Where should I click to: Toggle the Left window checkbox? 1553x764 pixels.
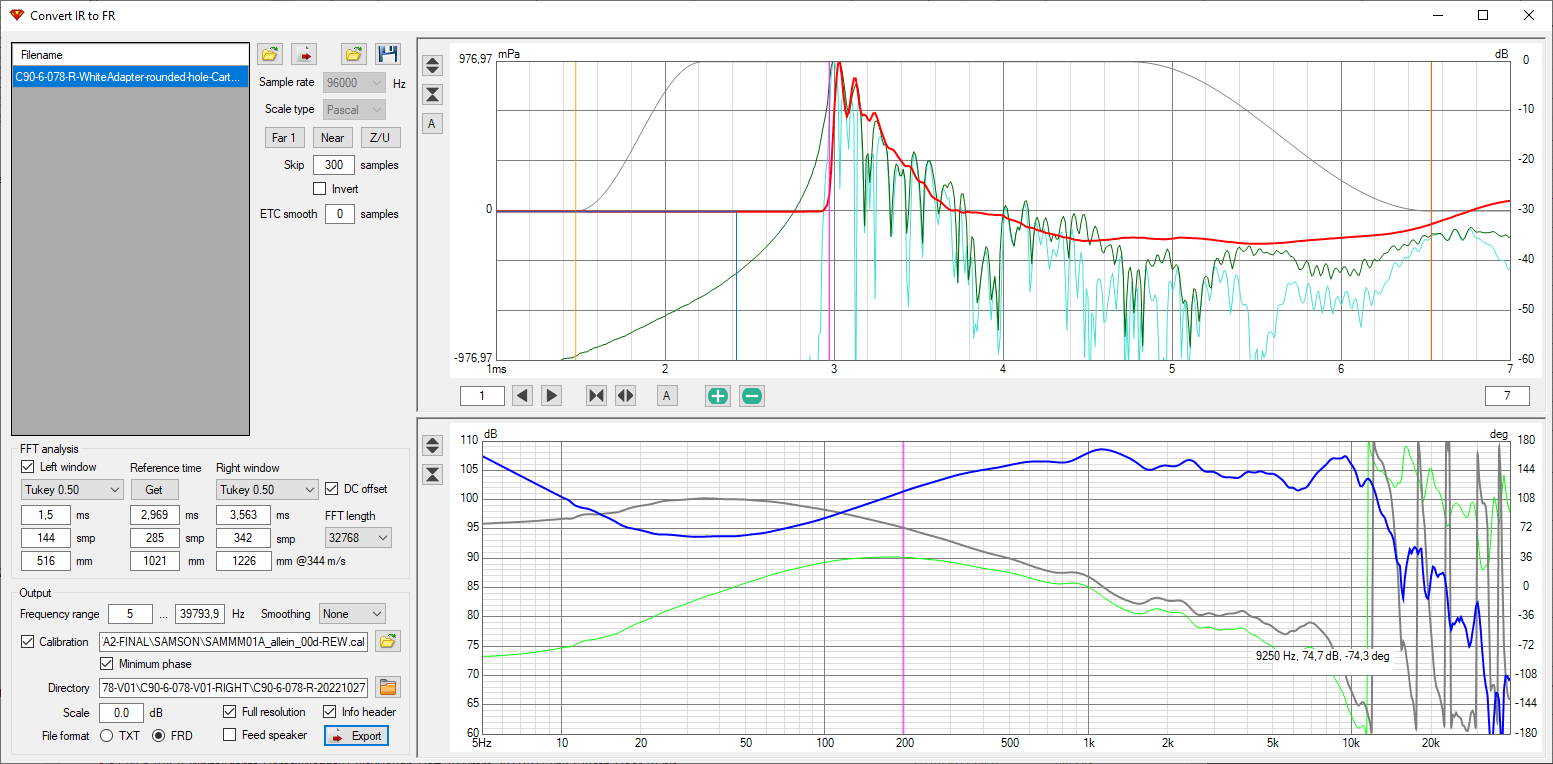27,467
